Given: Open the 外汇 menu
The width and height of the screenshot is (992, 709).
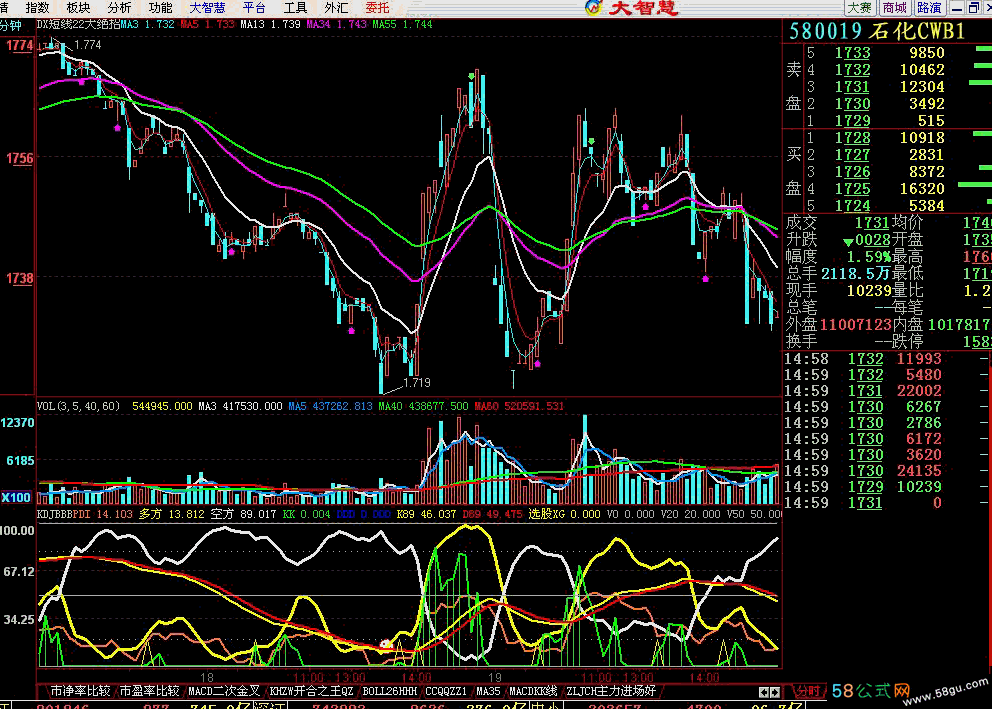Looking at the screenshot, I should [x=337, y=8].
